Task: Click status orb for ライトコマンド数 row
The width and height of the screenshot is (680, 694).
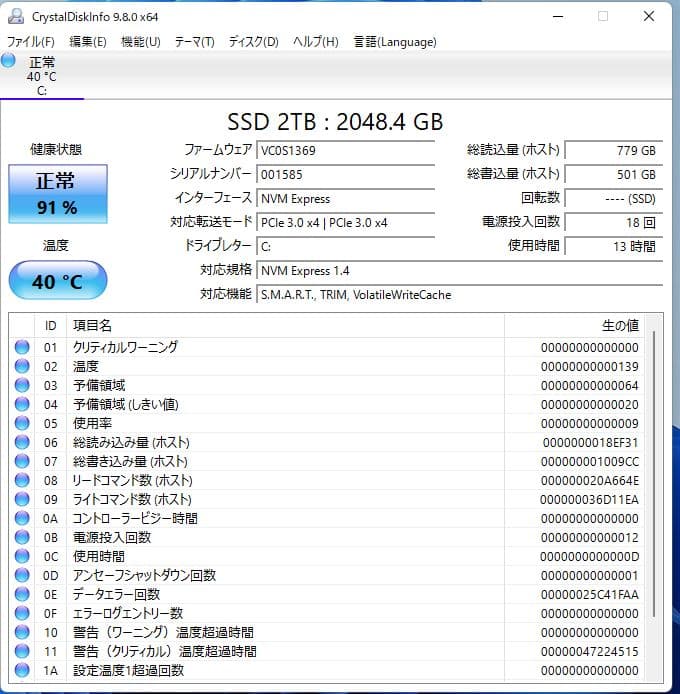Action: click(x=22, y=499)
